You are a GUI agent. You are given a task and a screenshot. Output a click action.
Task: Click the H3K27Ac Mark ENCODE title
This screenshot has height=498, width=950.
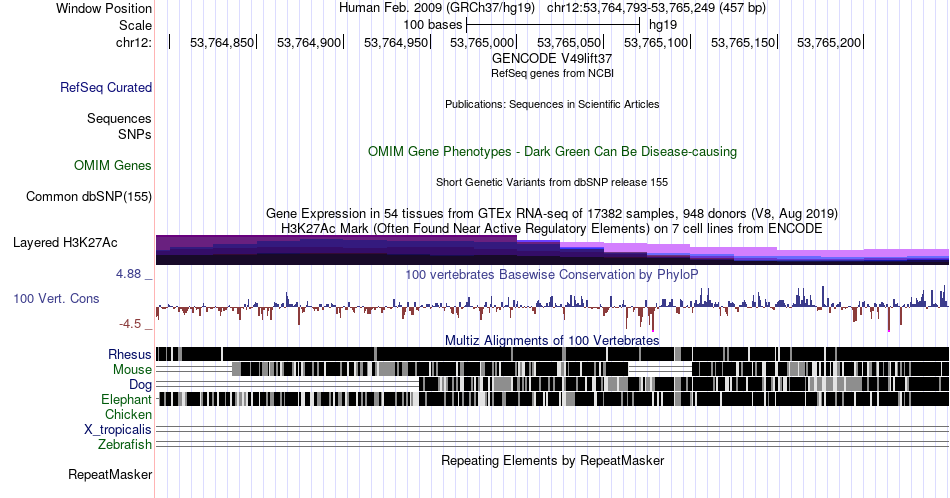[x=552, y=228]
